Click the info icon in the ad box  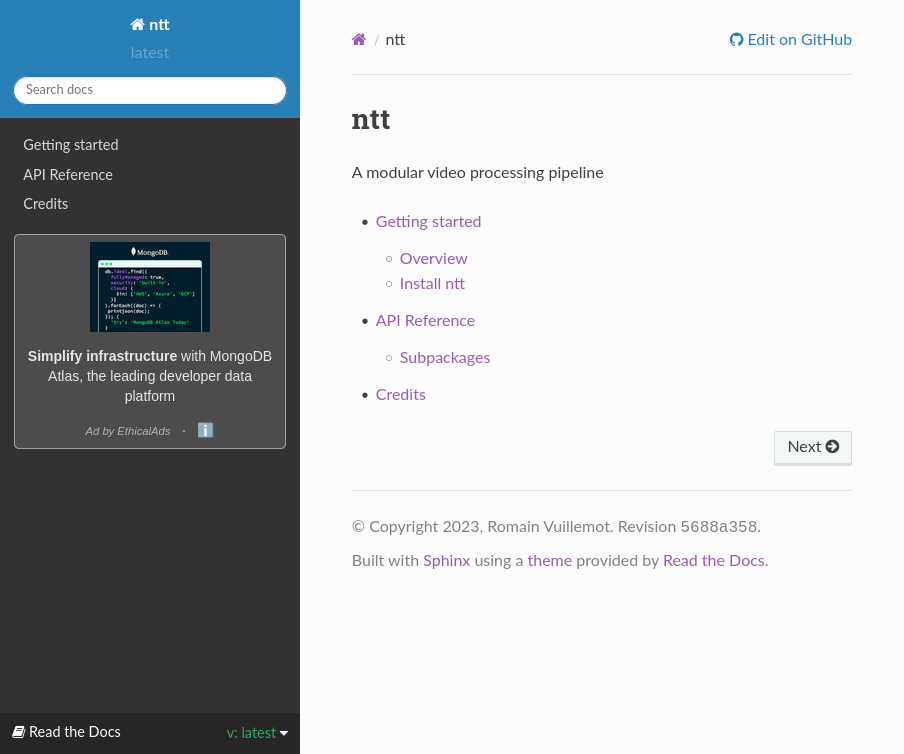(205, 430)
